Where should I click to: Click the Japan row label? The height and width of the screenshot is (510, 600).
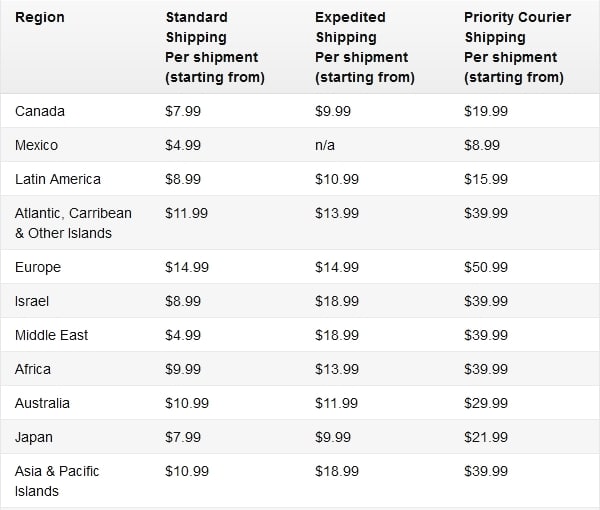pos(34,437)
